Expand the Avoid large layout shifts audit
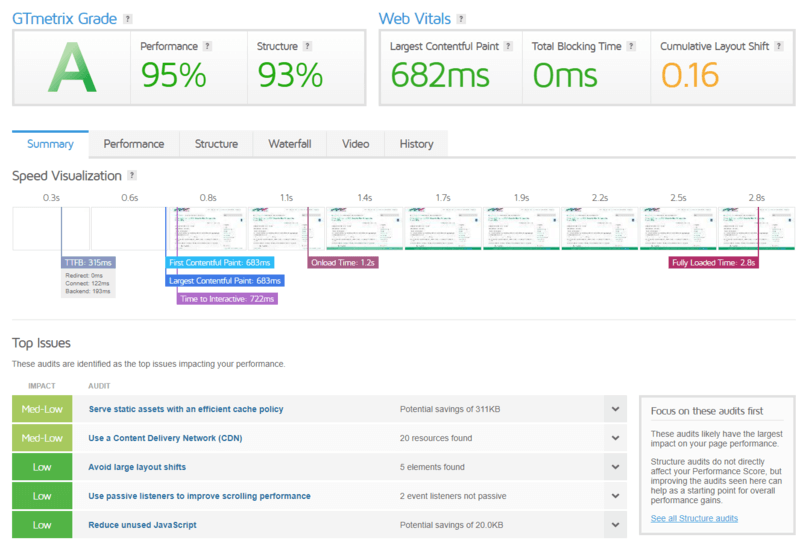 point(614,467)
